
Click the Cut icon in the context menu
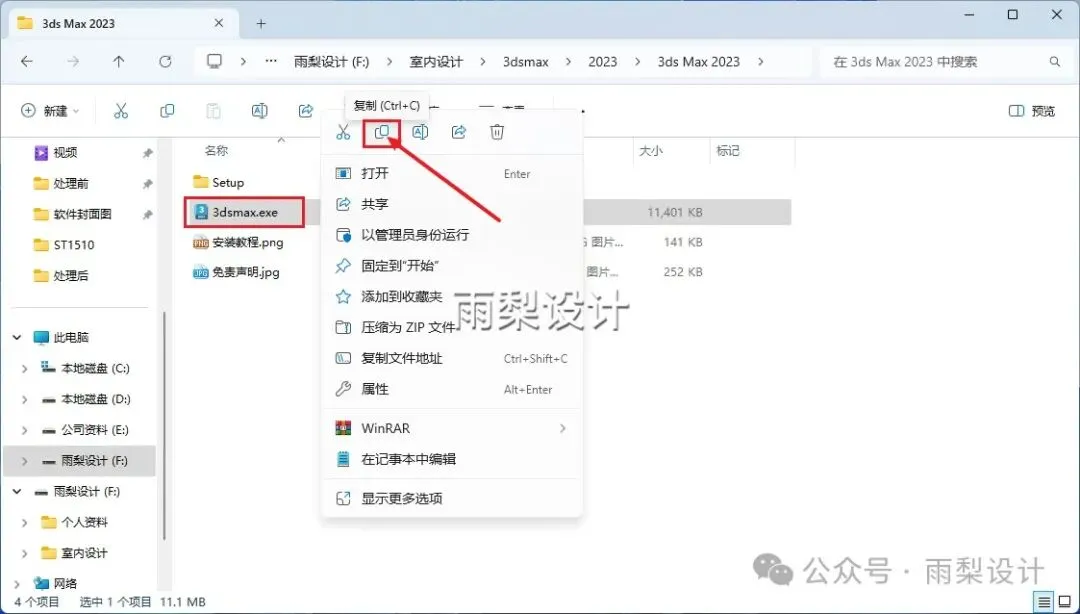click(343, 132)
